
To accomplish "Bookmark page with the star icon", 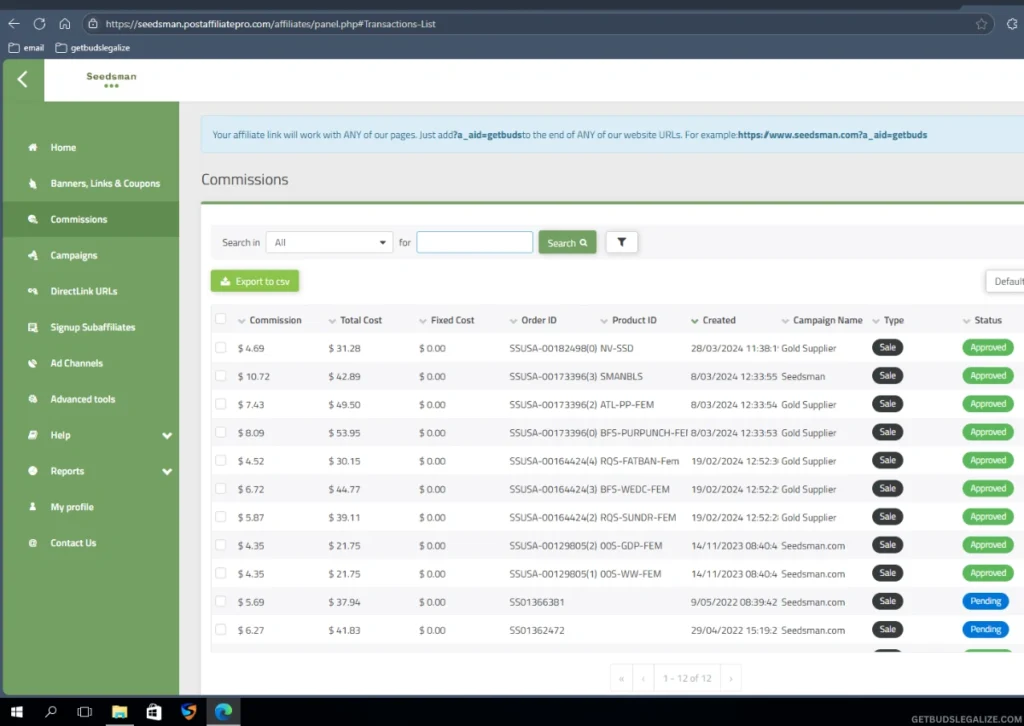I will (981, 24).
